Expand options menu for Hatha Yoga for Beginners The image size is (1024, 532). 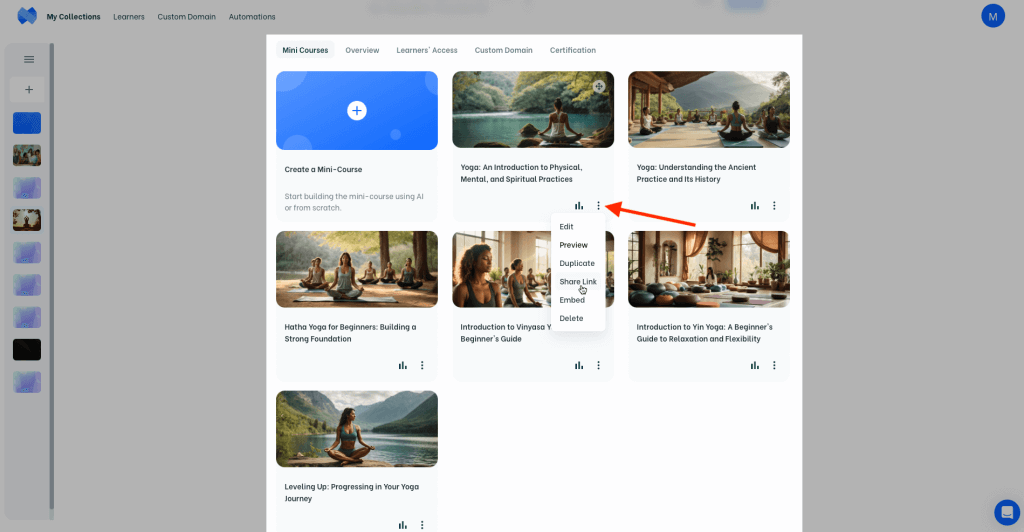pos(422,366)
